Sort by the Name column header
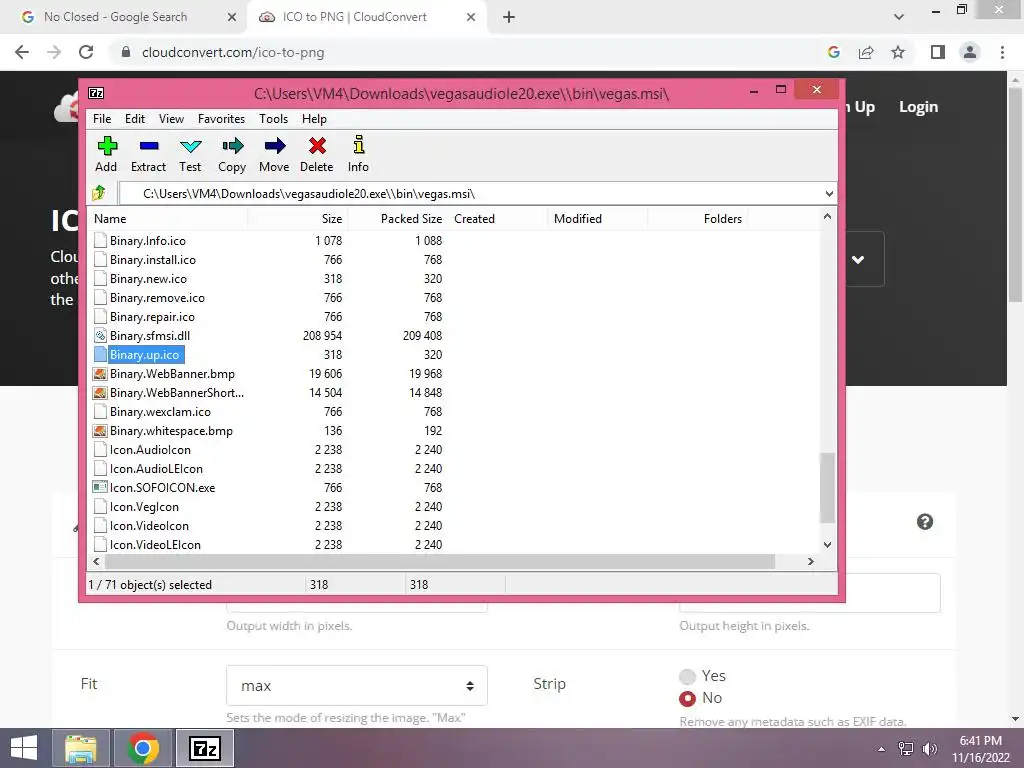 point(168,219)
